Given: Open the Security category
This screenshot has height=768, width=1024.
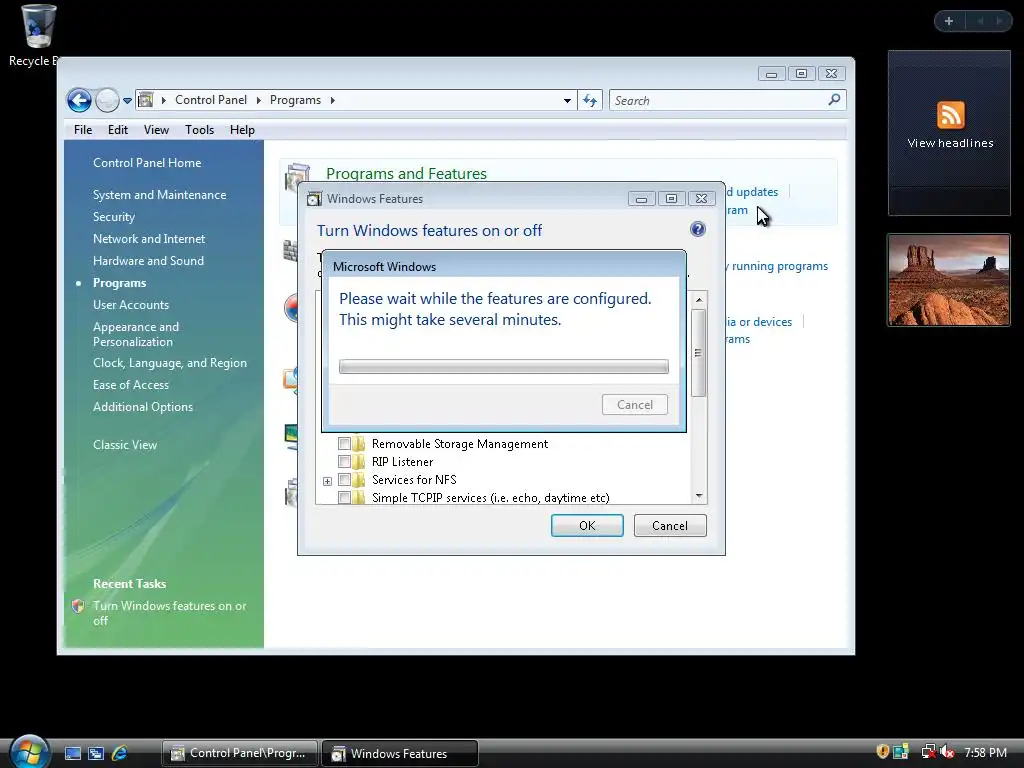Looking at the screenshot, I should pyautogui.click(x=114, y=217).
